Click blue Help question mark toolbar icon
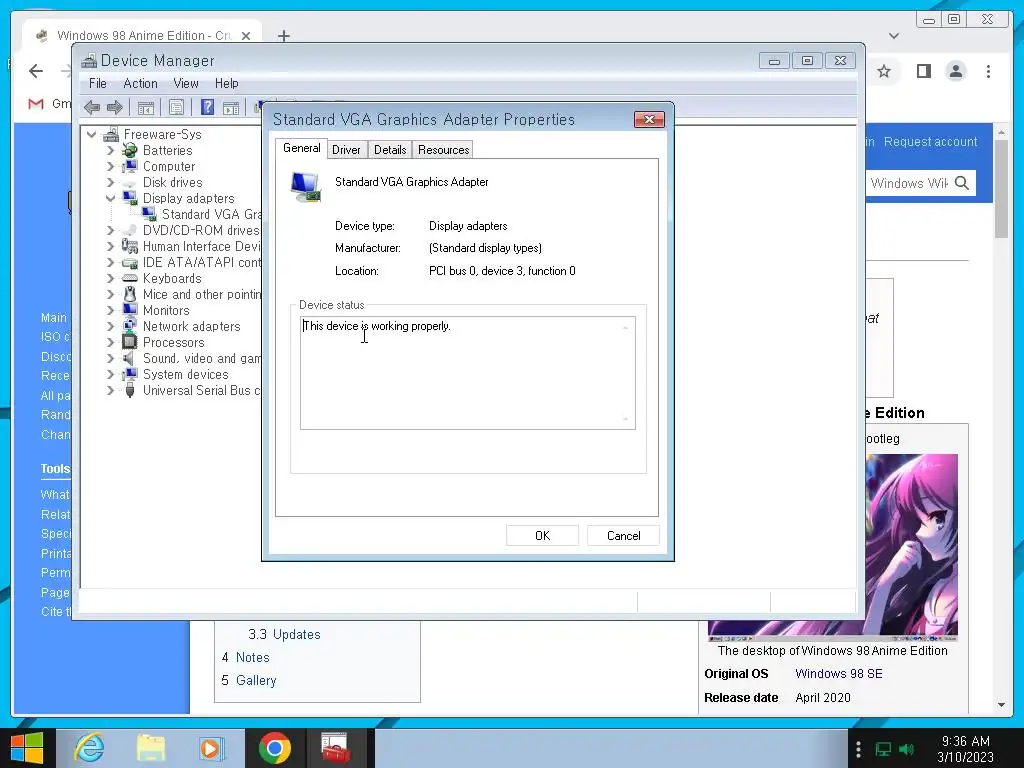The width and height of the screenshot is (1024, 768). click(207, 107)
